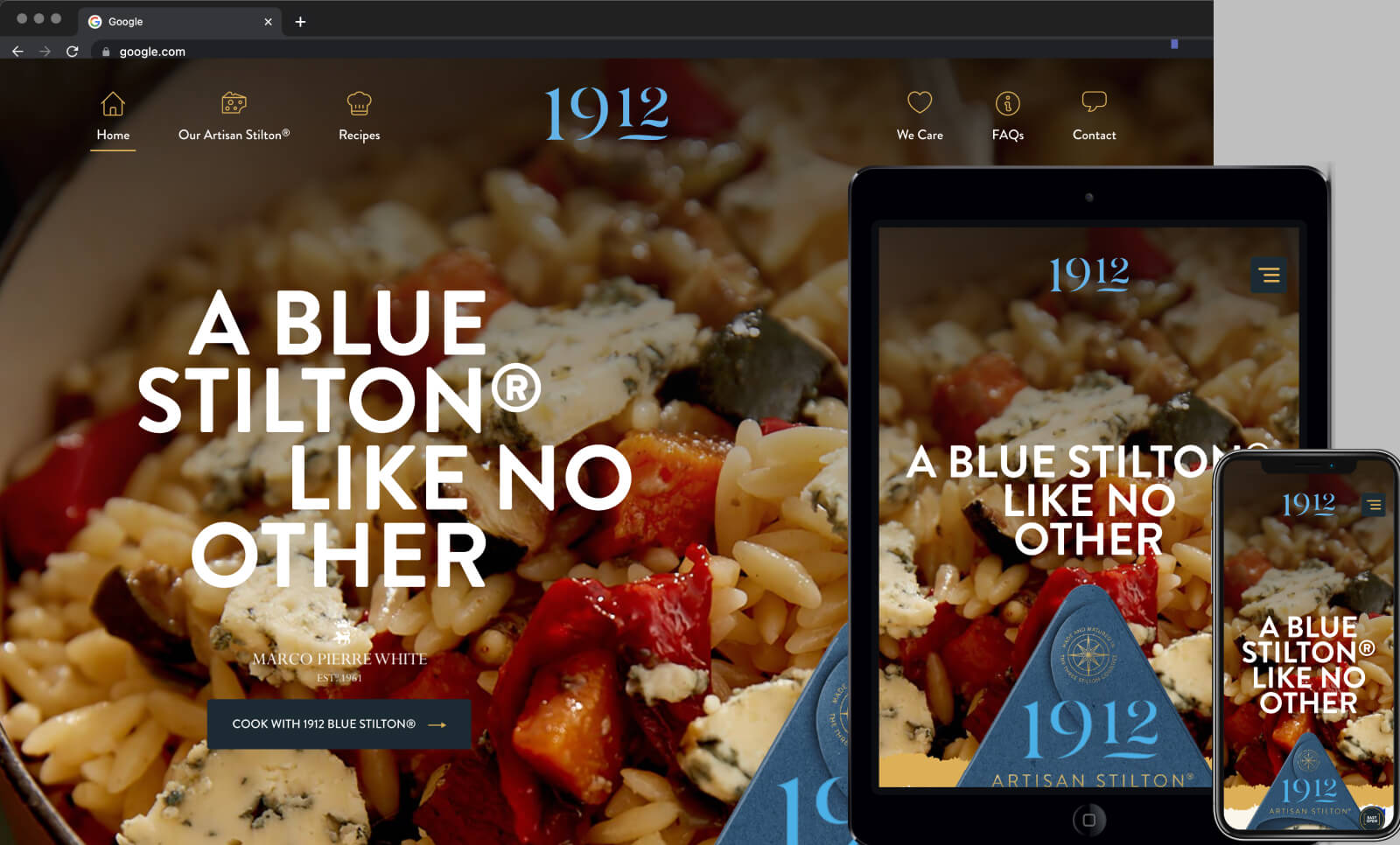This screenshot has height=845, width=1400.
Task: Open the Recipes menu label
Action: (359, 135)
